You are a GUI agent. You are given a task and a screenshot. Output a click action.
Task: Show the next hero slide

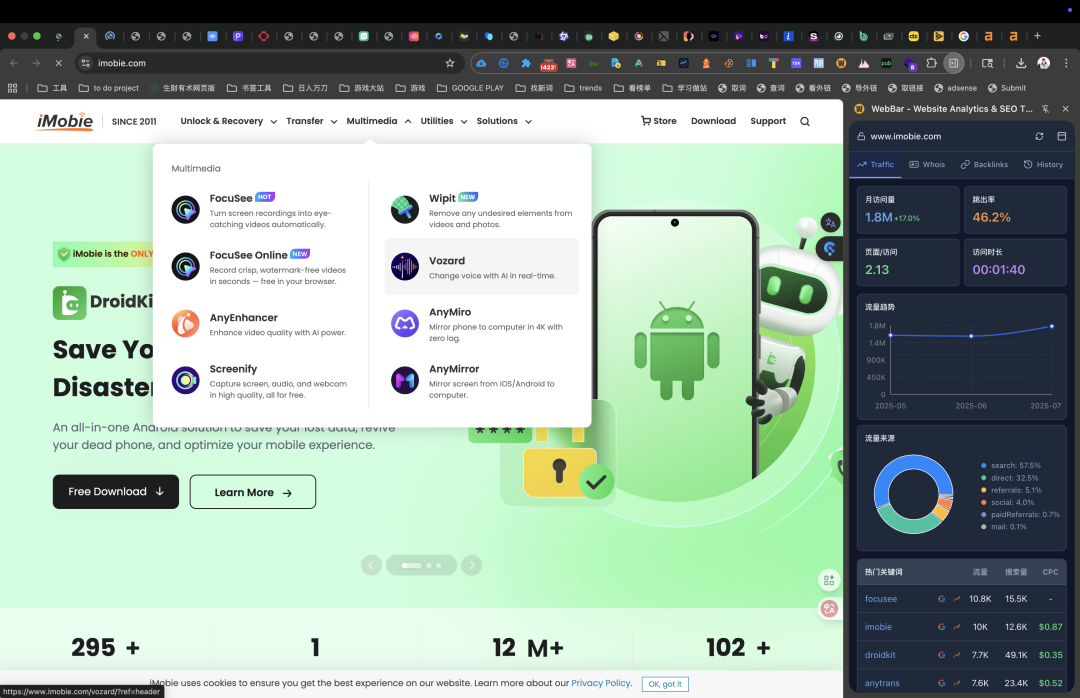pyautogui.click(x=472, y=565)
